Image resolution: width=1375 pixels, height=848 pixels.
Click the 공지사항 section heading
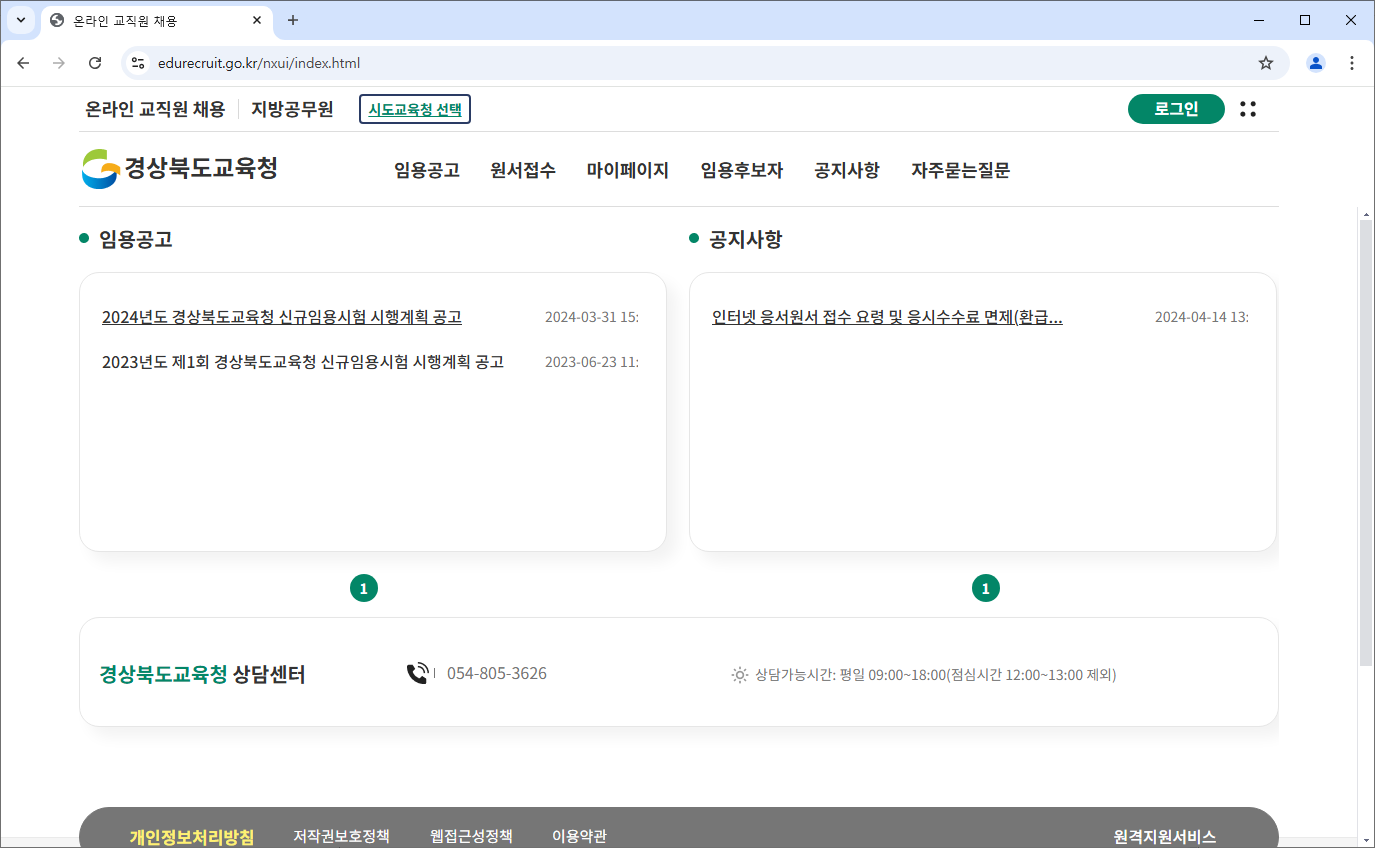point(746,239)
